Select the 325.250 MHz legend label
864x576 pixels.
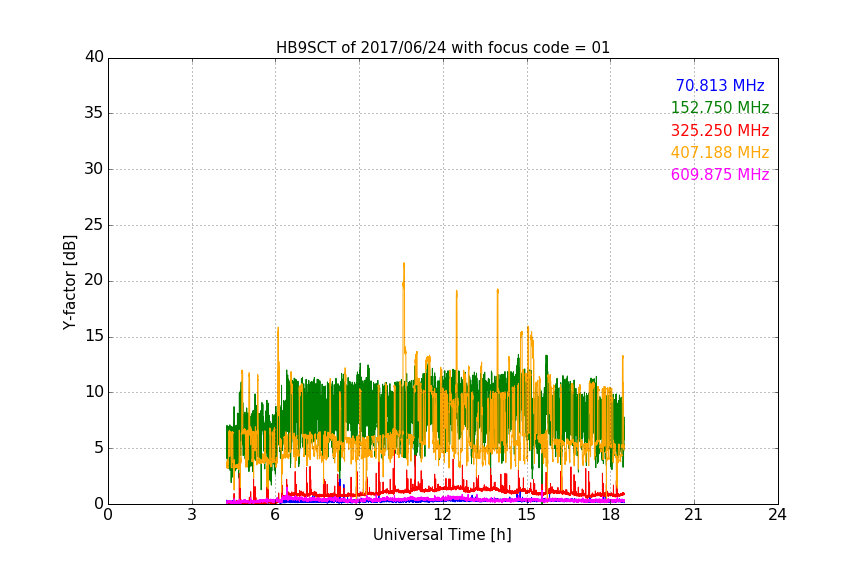pos(720,130)
